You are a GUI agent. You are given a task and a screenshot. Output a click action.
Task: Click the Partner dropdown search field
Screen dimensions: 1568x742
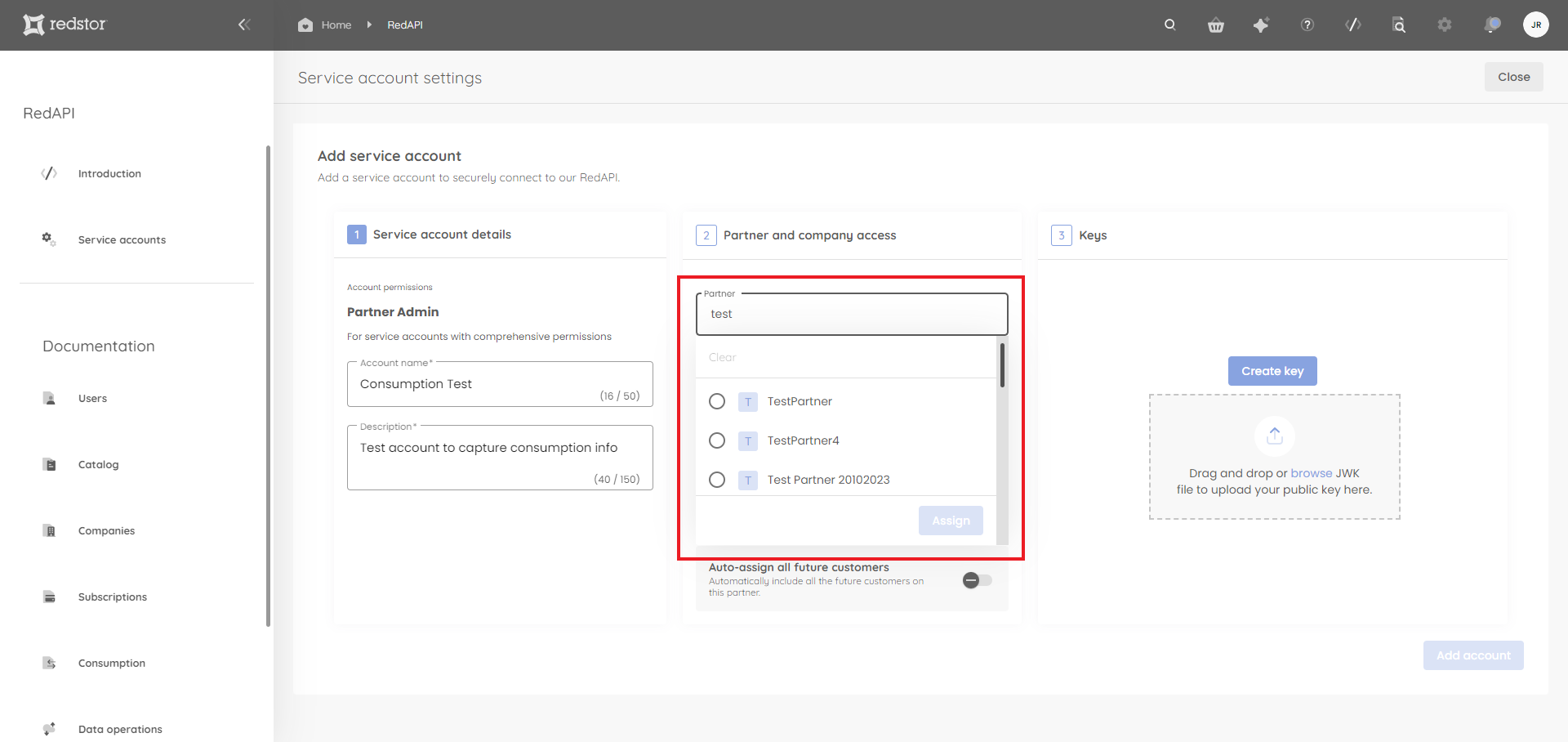click(852, 314)
